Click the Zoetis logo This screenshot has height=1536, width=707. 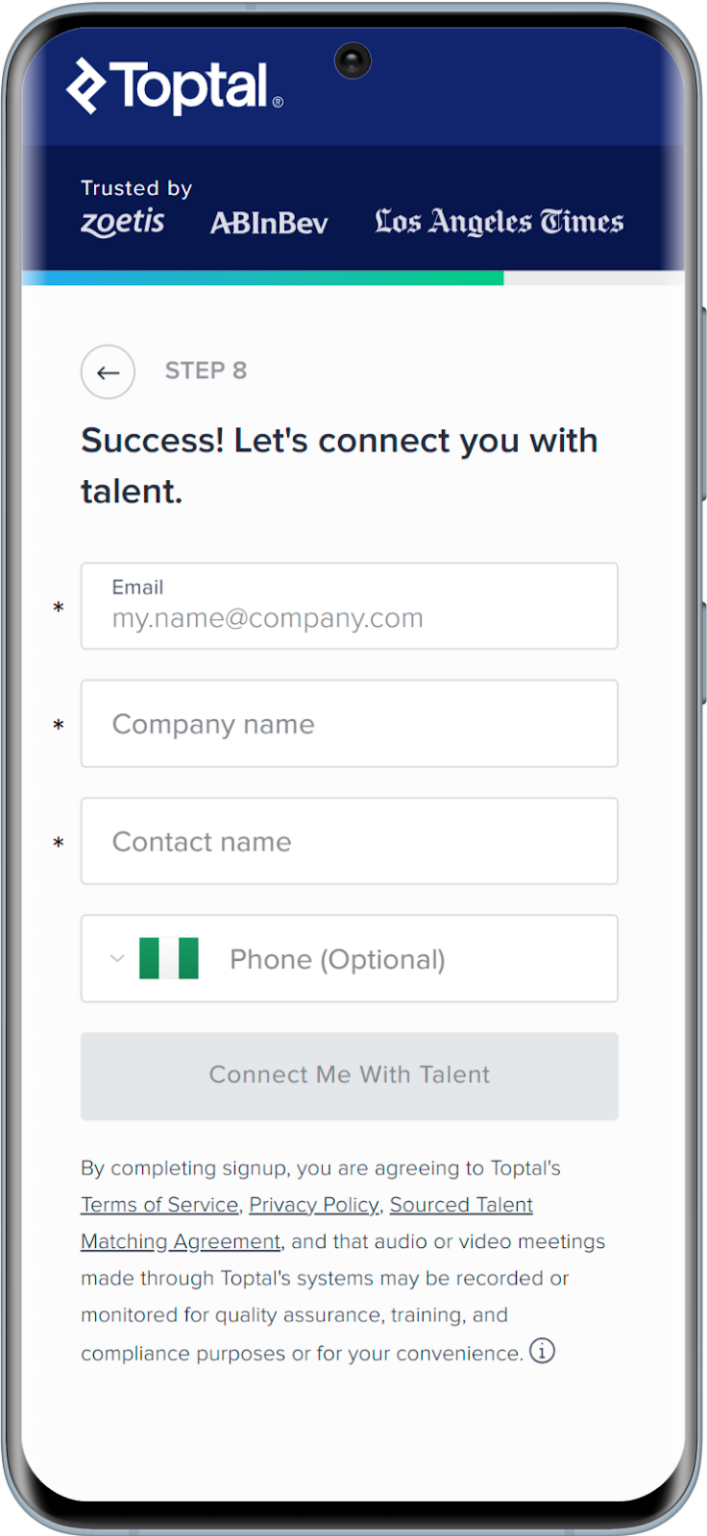click(x=122, y=221)
